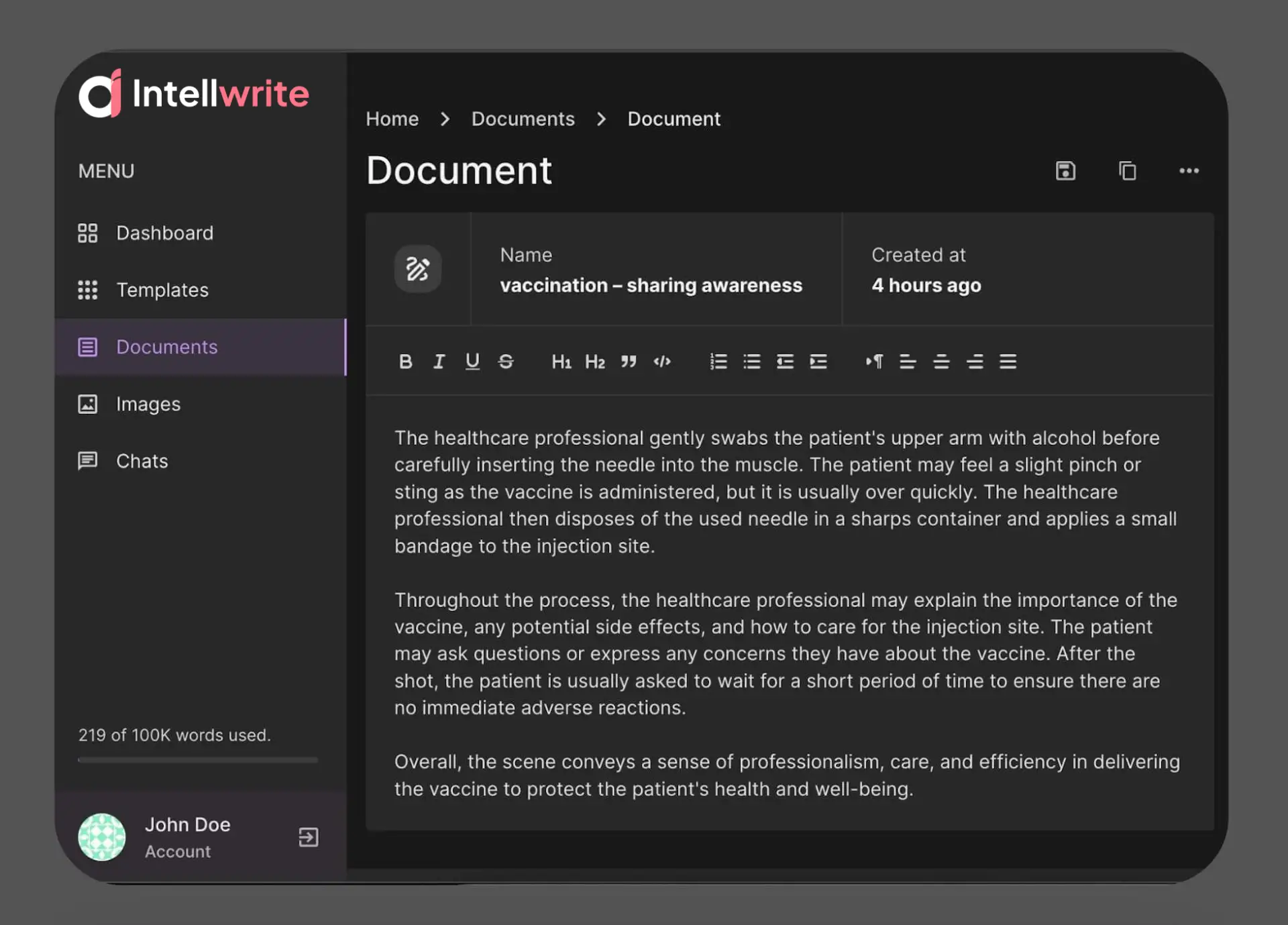Click the copy document icon
This screenshot has width=1288, height=925.
1127,171
